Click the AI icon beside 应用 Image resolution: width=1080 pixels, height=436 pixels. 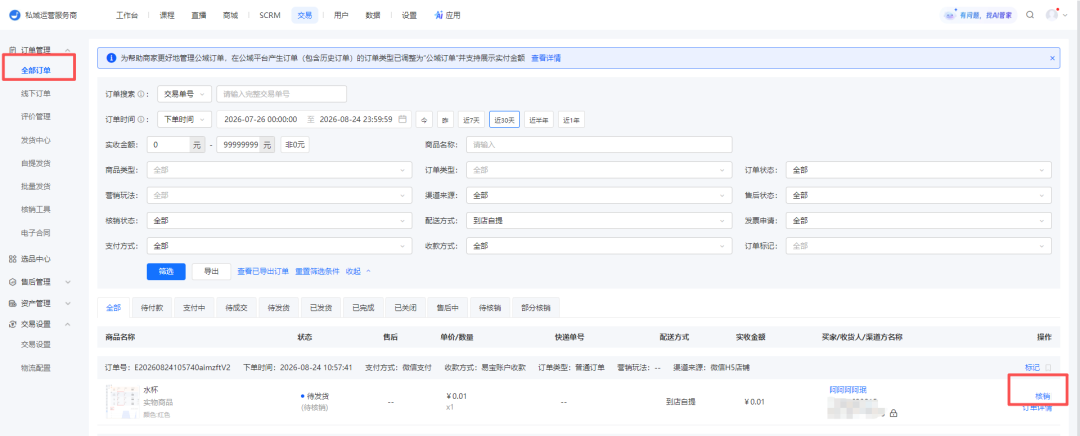click(x=438, y=15)
